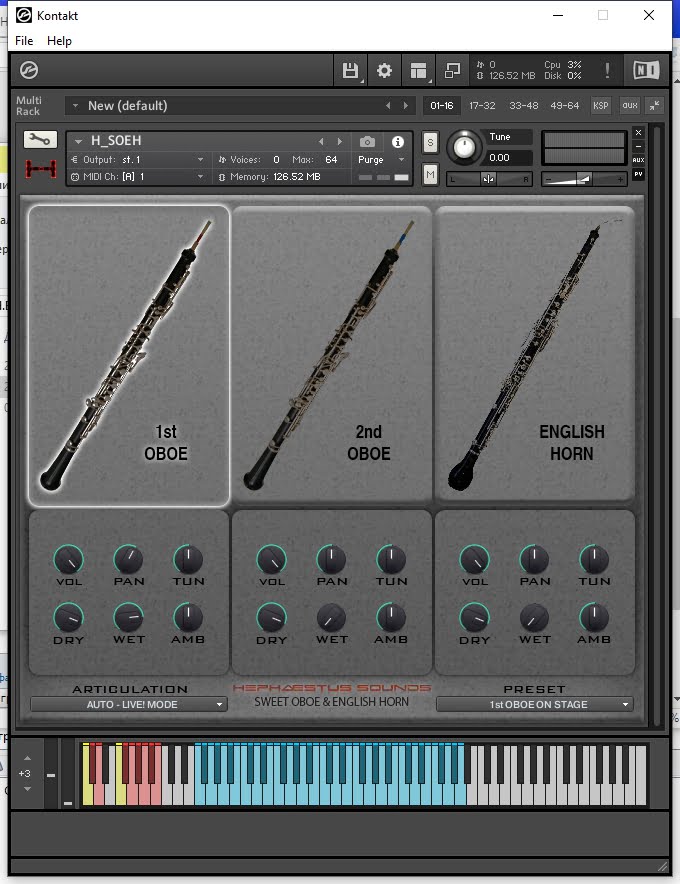The height and width of the screenshot is (884, 680).
Task: Click the Max voices value 64
Action: coord(331,160)
